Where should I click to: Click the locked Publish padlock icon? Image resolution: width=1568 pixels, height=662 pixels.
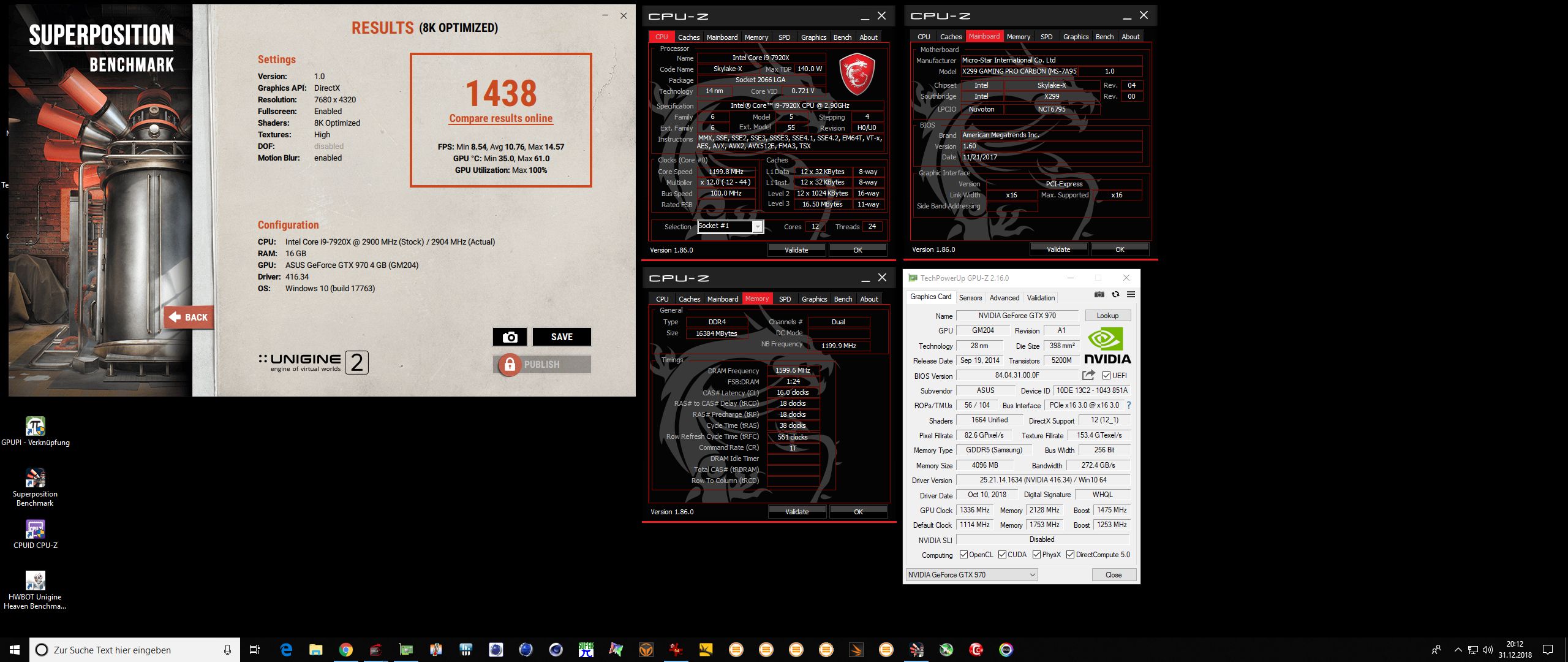pos(510,364)
